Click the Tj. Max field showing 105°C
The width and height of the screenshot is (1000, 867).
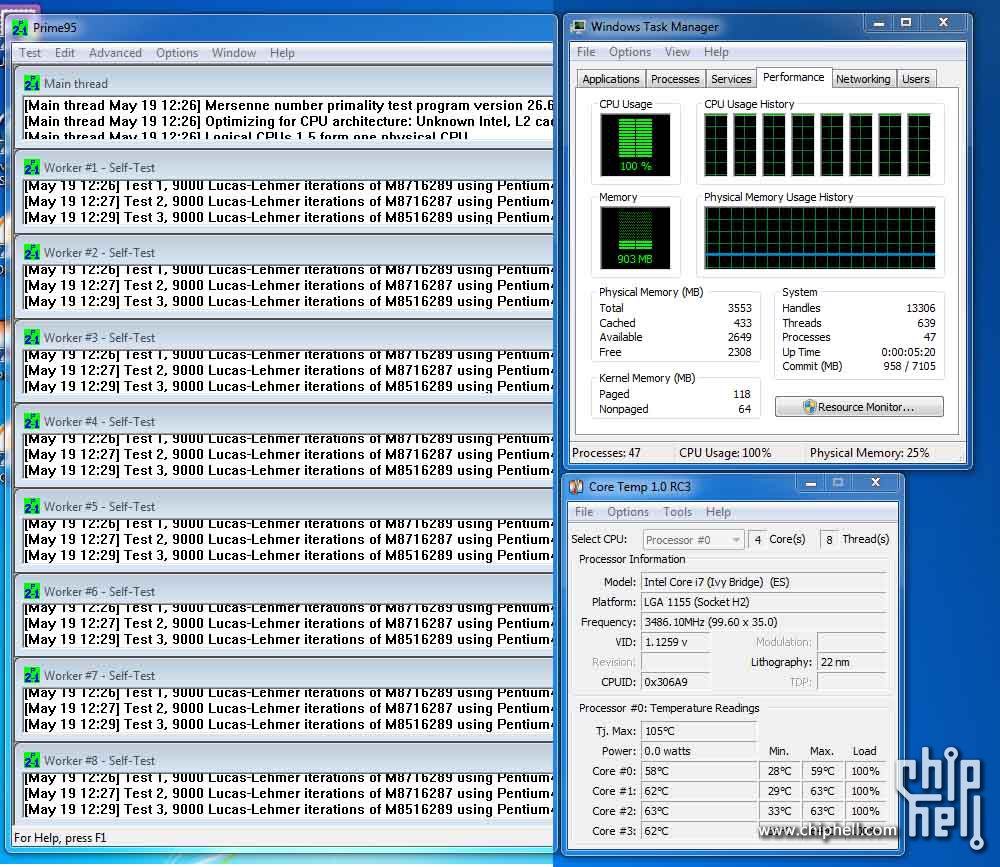[x=698, y=731]
